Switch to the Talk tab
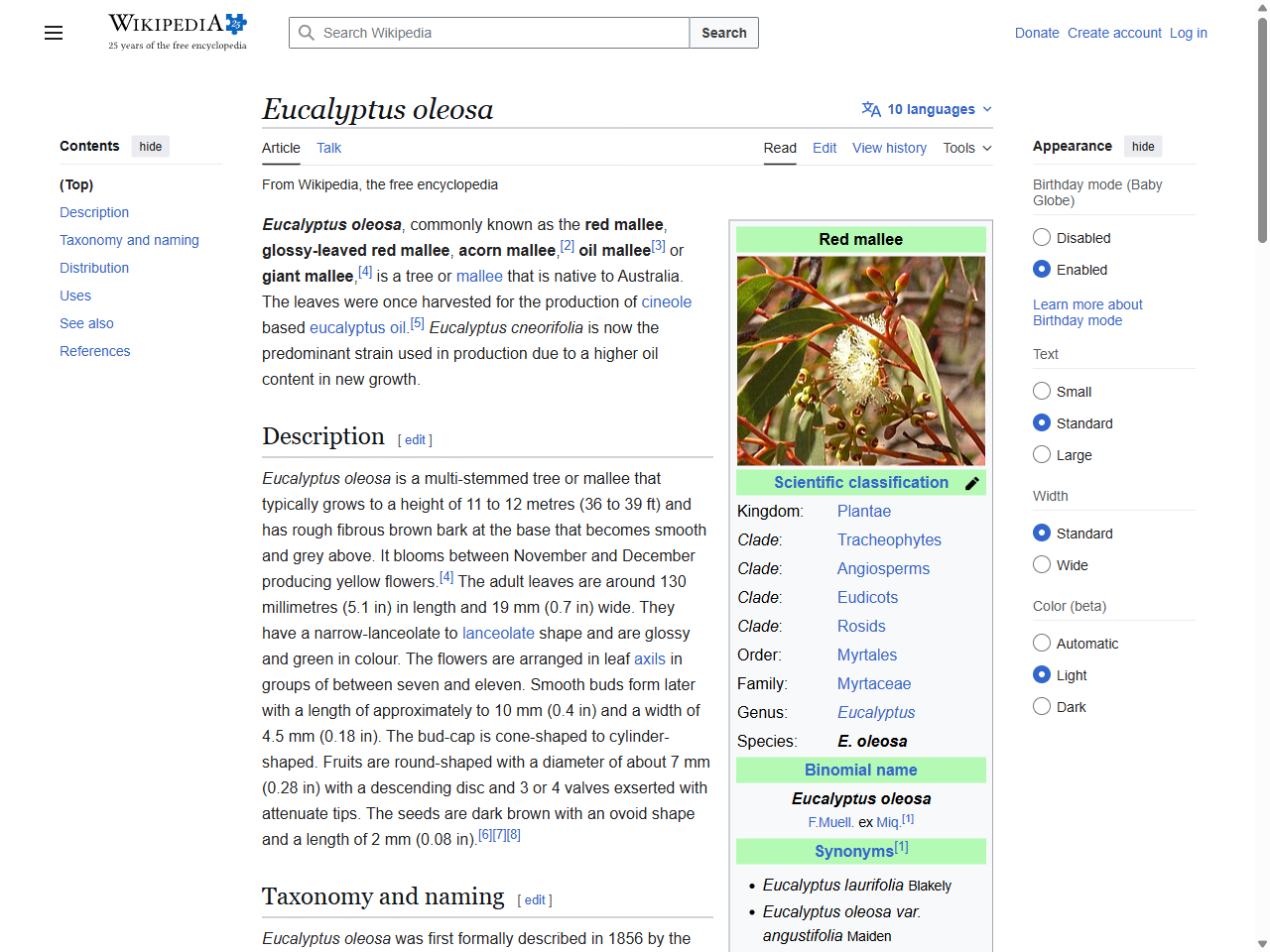Screen dimensions: 1270x952 328,148
